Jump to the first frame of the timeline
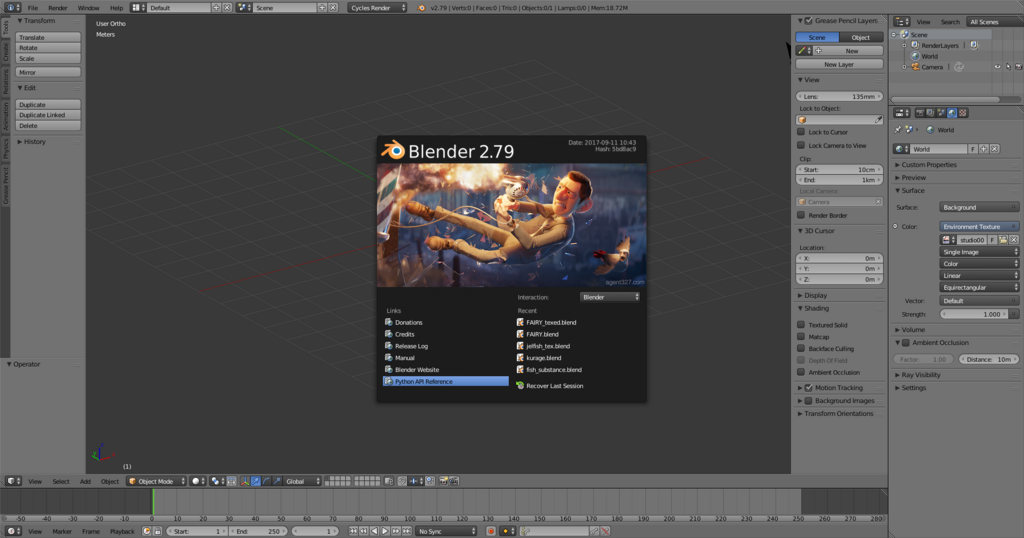The width and height of the screenshot is (1024, 538). 353,531
